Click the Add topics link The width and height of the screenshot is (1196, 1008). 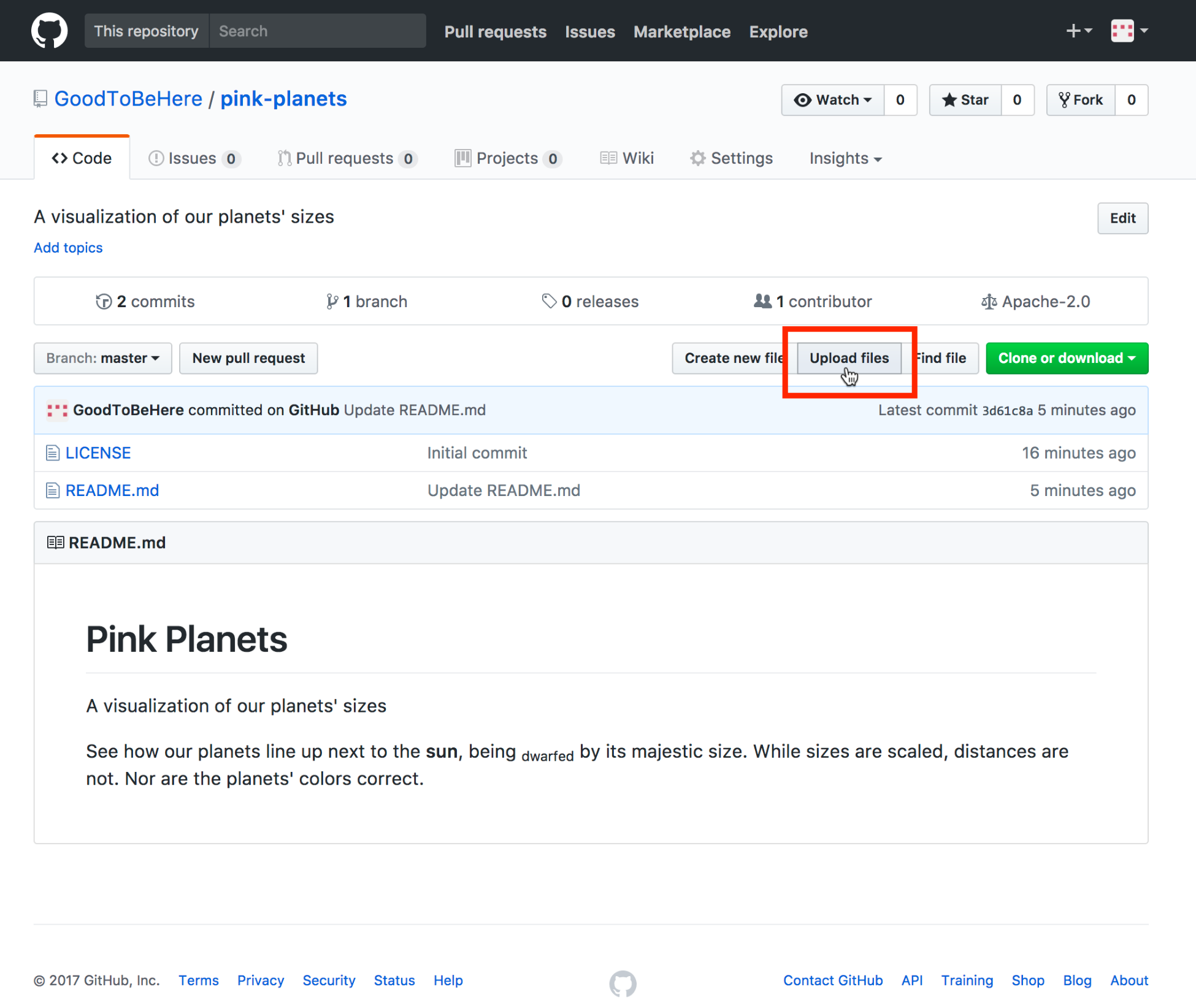[68, 248]
